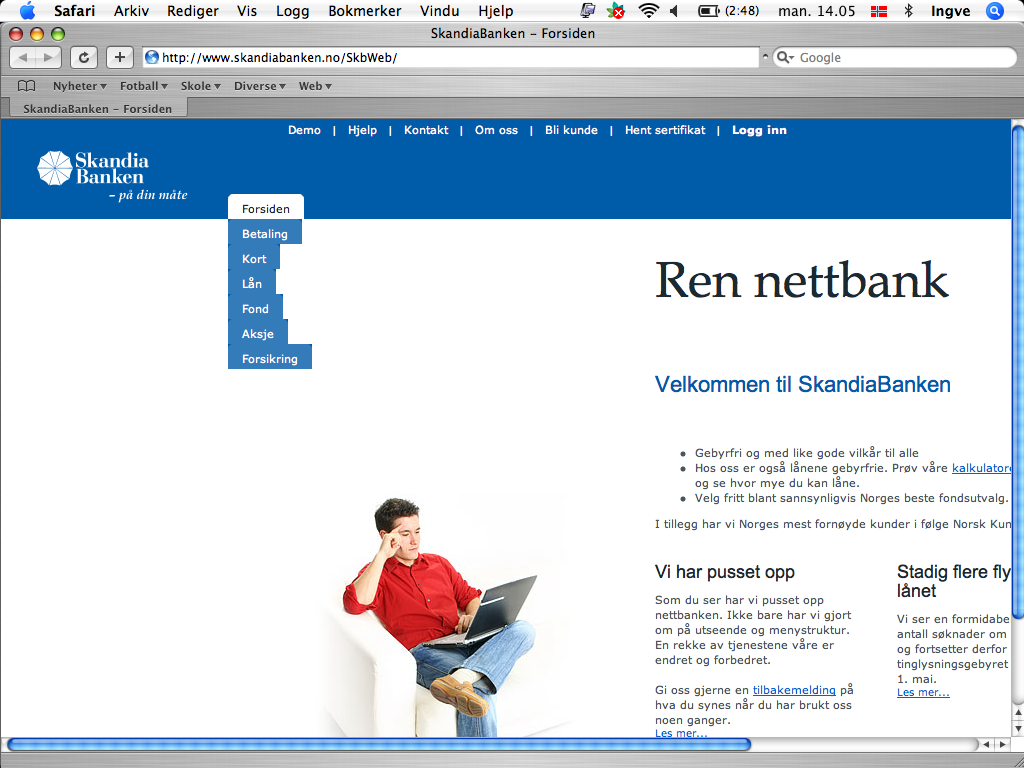Open the Arkiv menu

tap(131, 10)
